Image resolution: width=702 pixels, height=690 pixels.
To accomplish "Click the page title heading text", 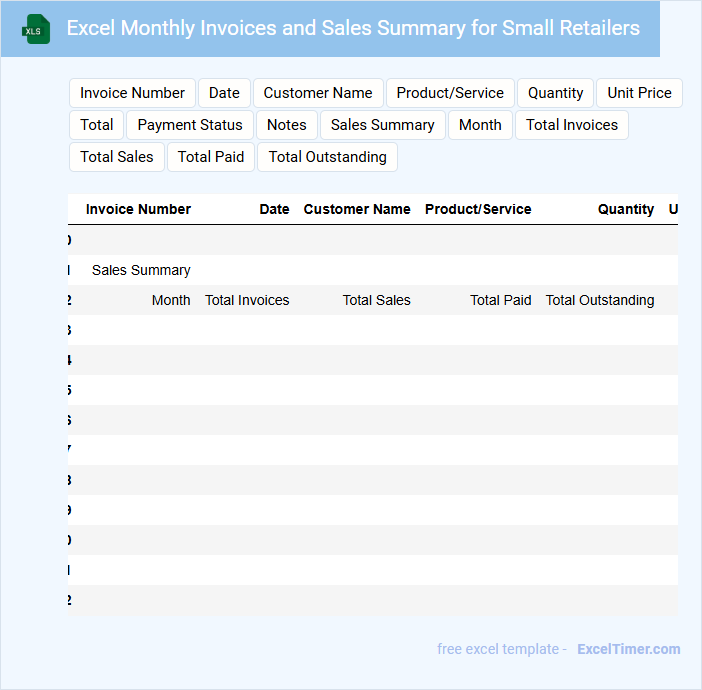I will (x=353, y=28).
